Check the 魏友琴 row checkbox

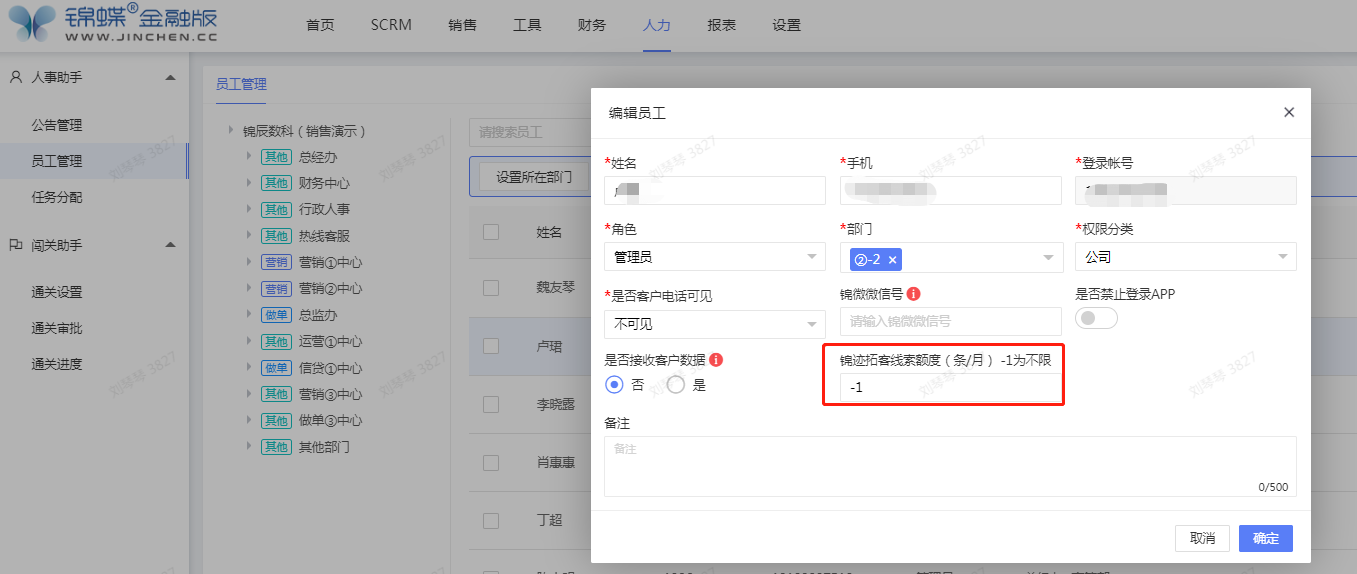coord(491,288)
